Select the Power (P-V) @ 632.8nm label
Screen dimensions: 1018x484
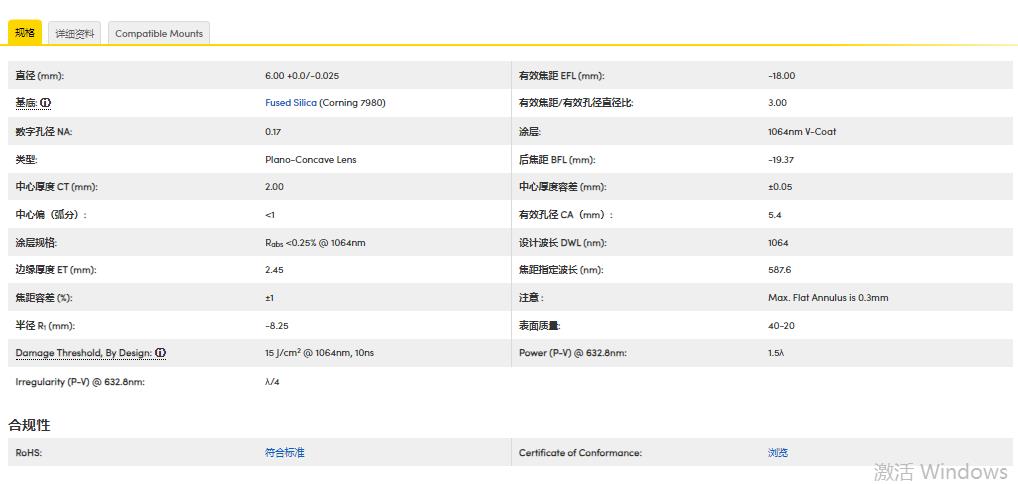573,353
